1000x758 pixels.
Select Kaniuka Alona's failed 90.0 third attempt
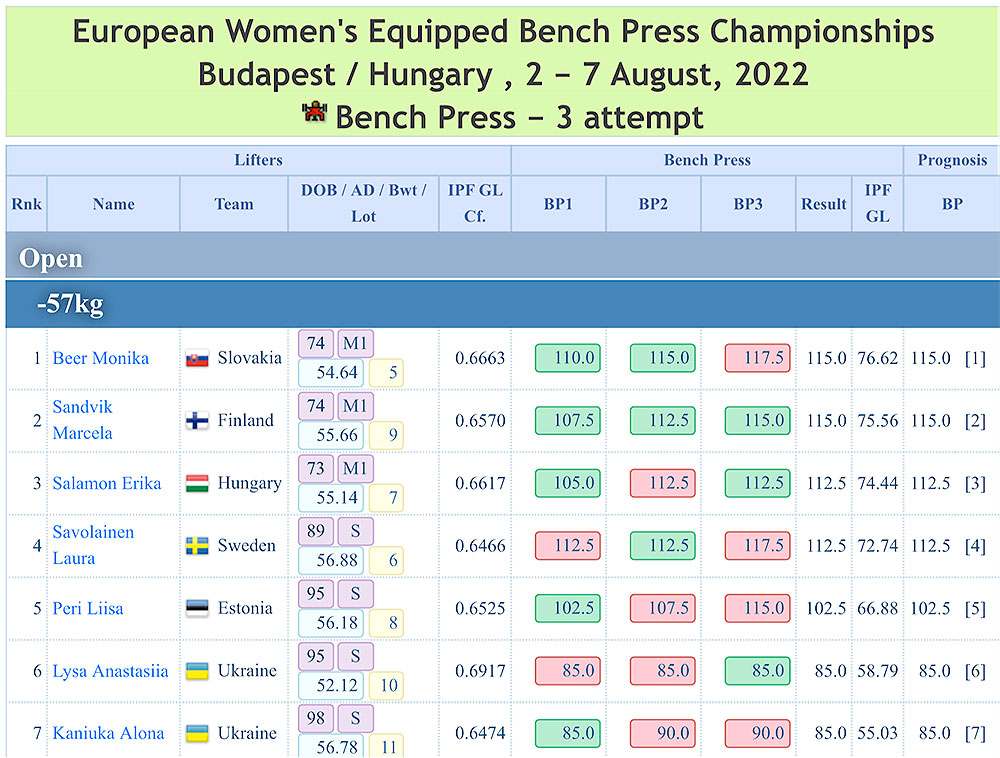pos(757,733)
